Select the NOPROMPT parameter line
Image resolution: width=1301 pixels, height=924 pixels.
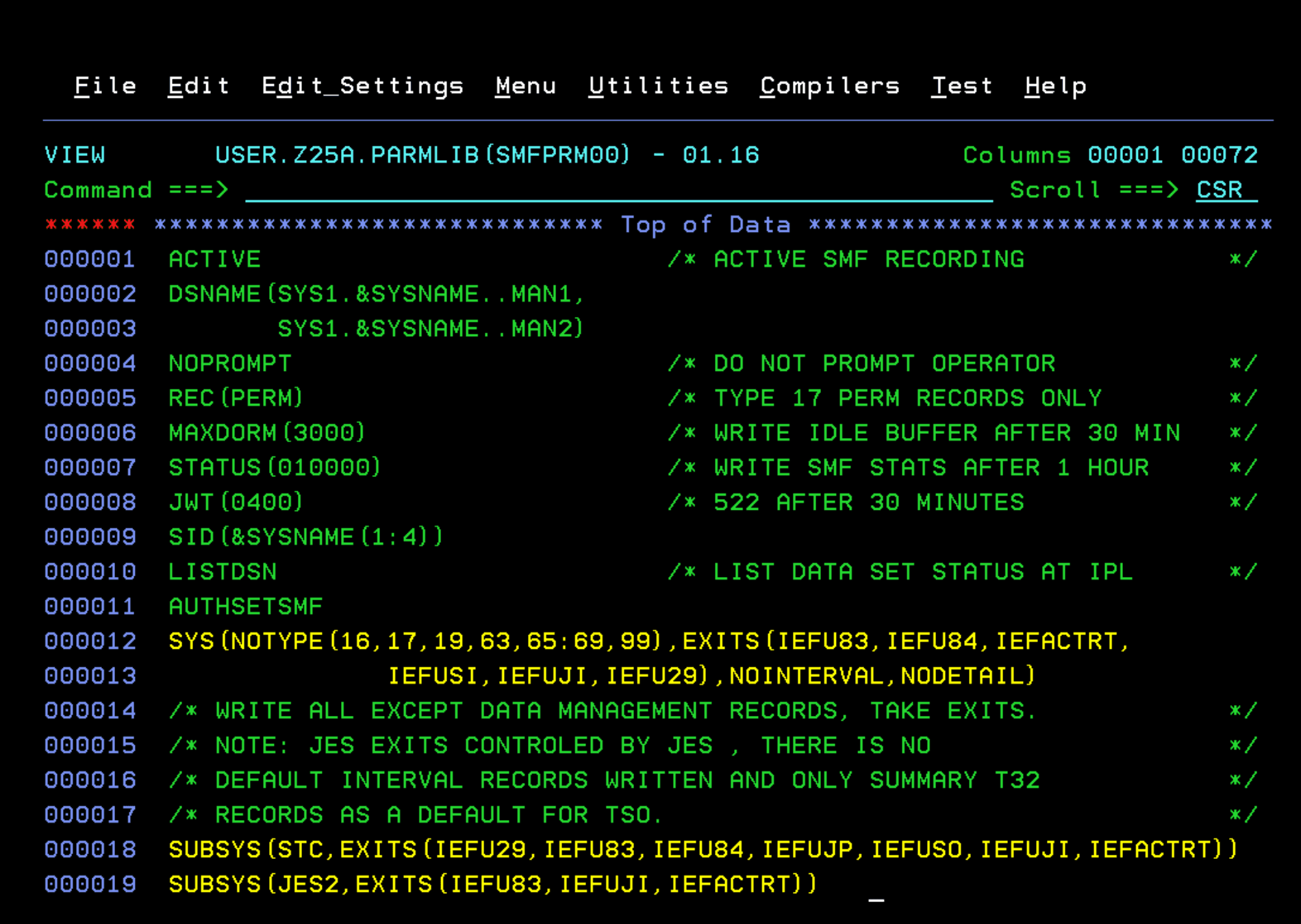tap(229, 363)
